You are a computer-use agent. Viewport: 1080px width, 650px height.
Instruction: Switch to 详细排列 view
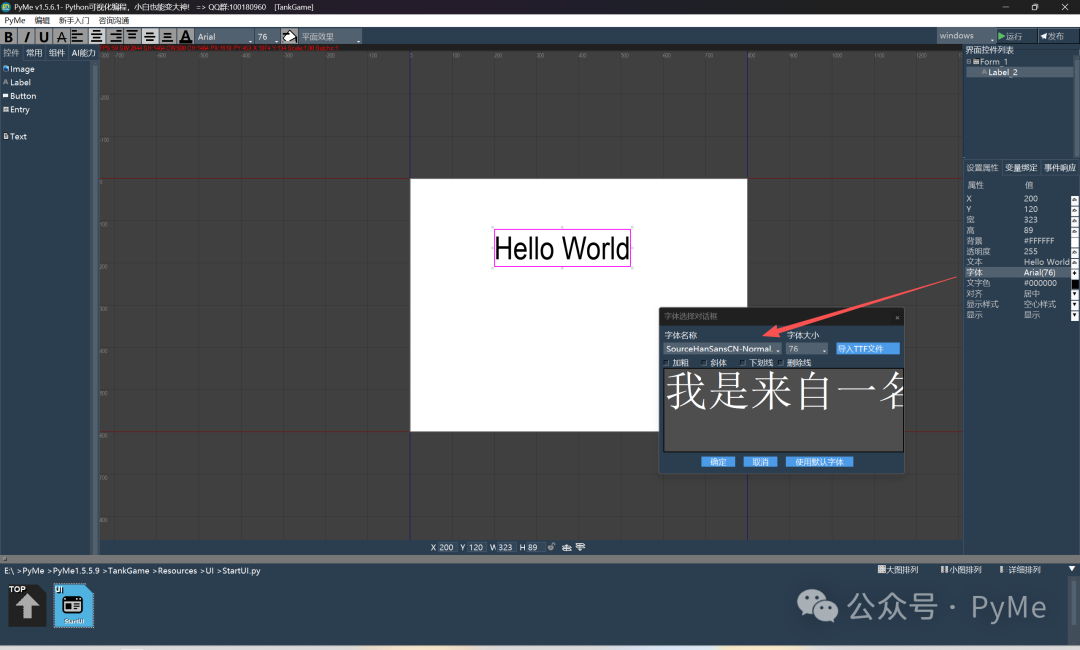click(1020, 569)
